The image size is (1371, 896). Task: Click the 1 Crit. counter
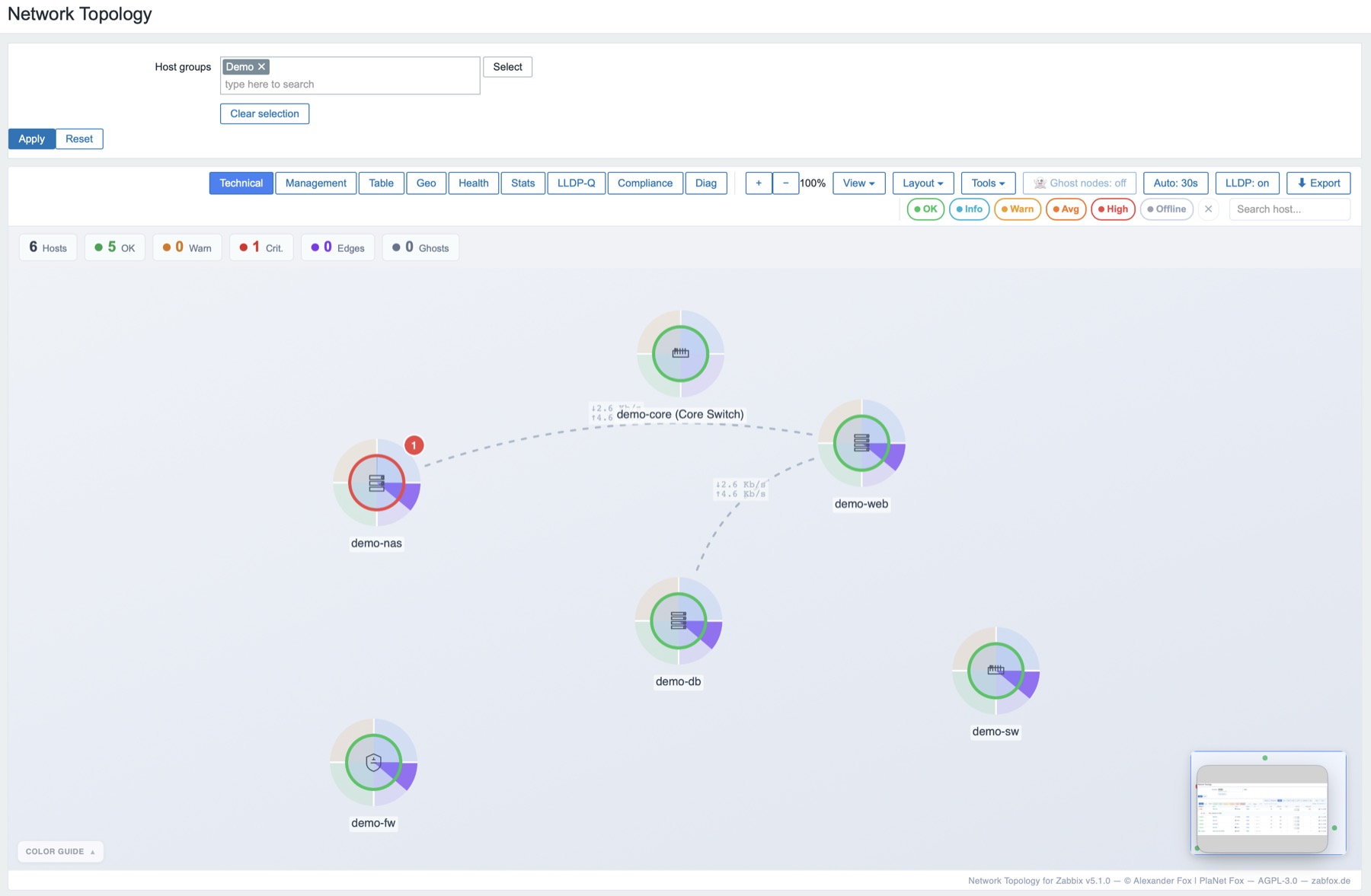tap(261, 247)
